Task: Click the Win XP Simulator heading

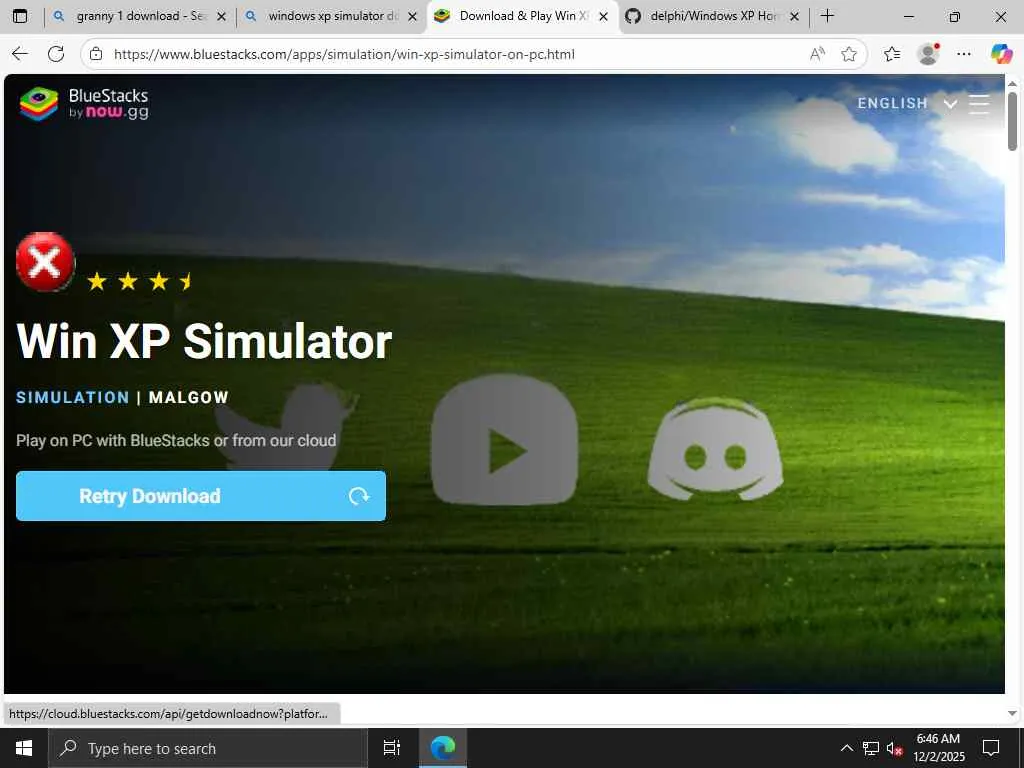Action: click(x=204, y=341)
